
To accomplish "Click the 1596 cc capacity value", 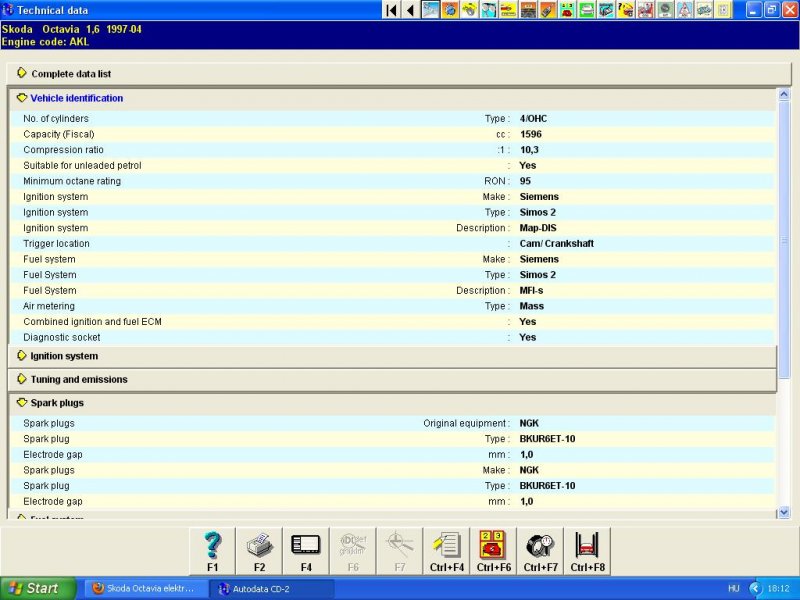I will point(531,134).
